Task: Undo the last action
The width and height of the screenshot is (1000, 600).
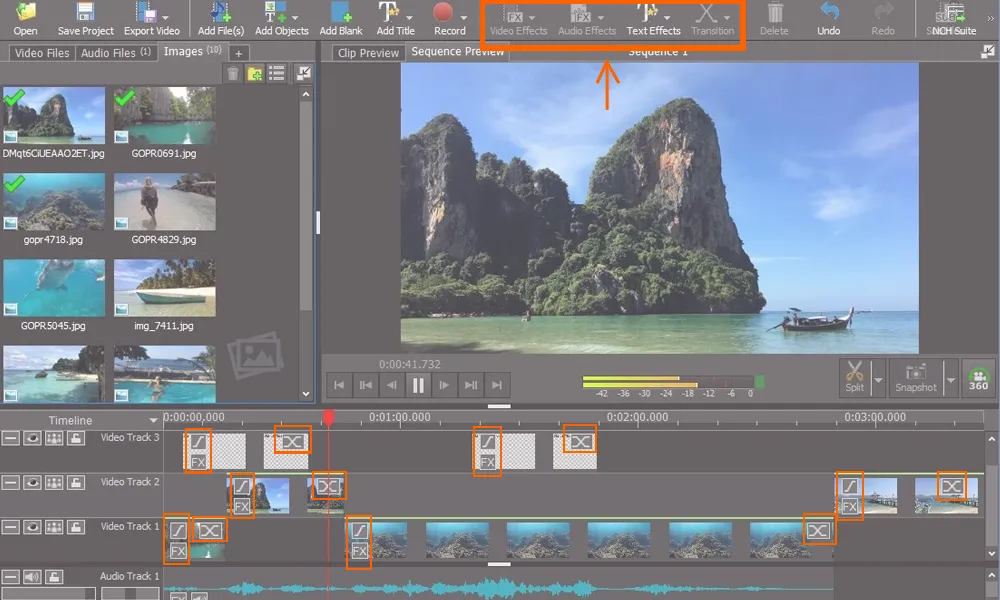Action: click(x=828, y=18)
